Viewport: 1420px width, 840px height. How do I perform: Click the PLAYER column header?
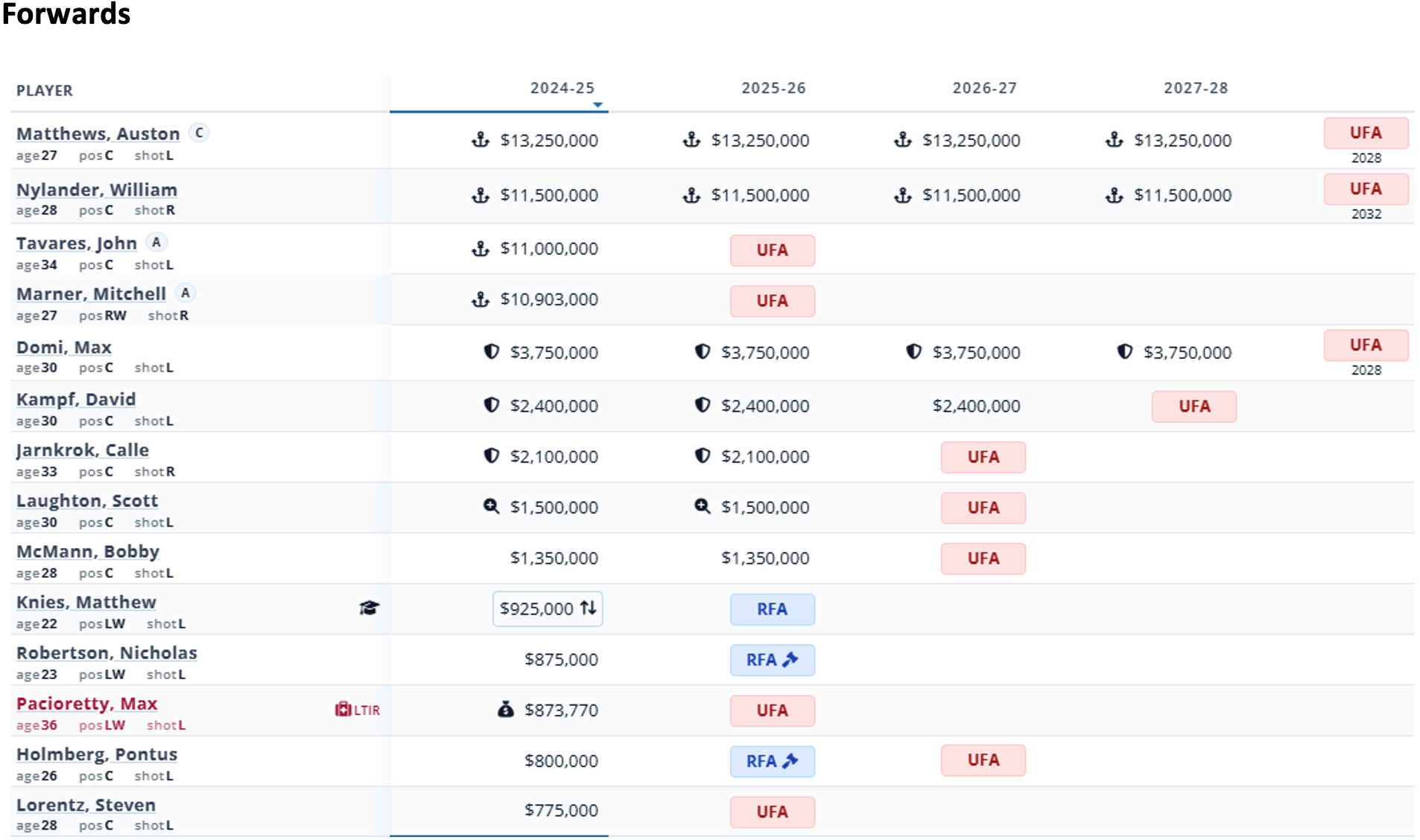point(45,91)
